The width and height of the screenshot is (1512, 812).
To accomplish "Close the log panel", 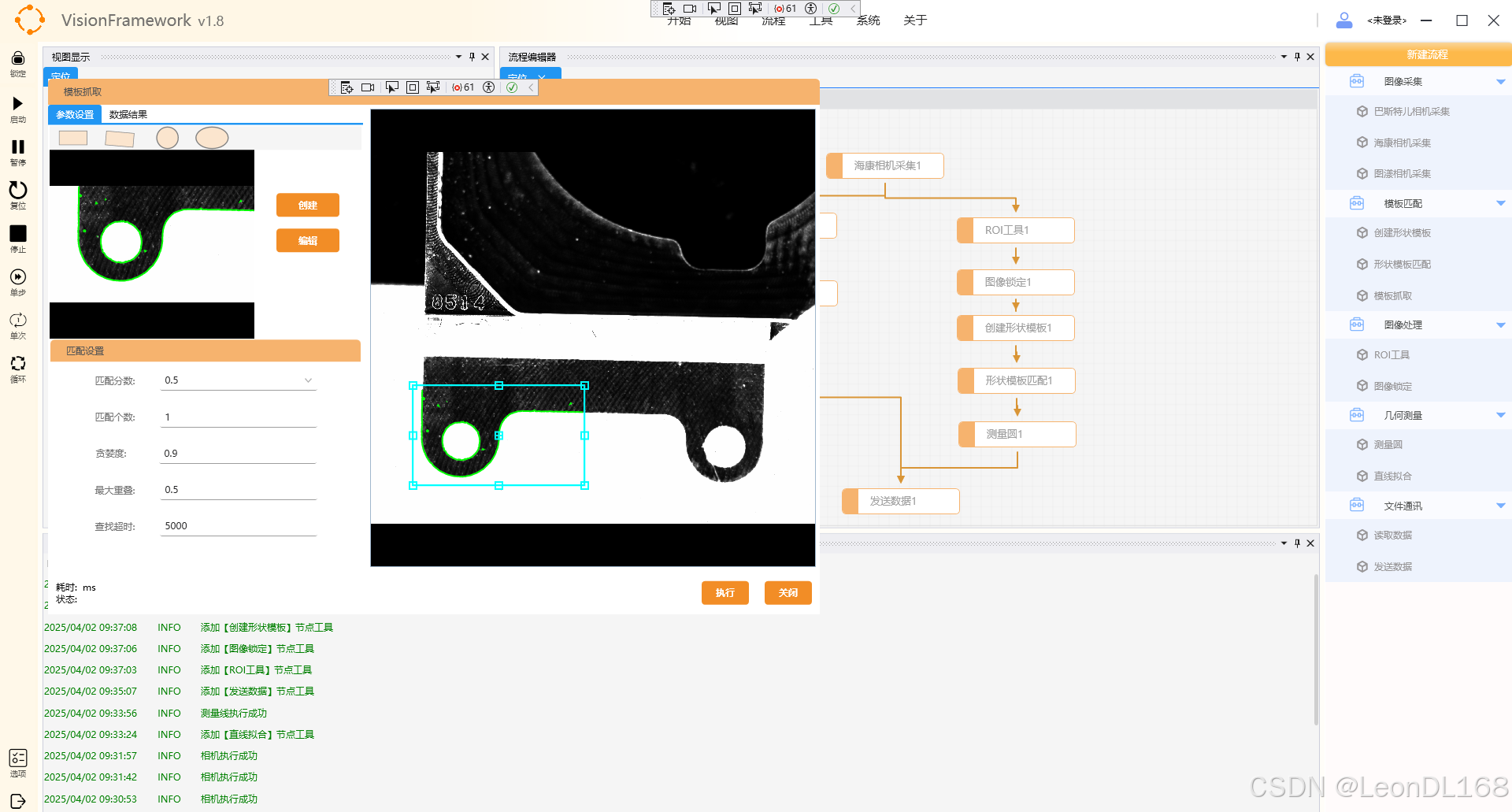I will pos(1310,543).
